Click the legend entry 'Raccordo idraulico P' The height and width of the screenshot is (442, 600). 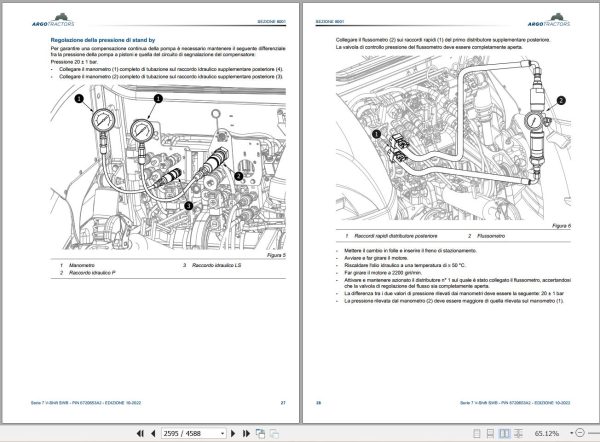[x=92, y=273]
